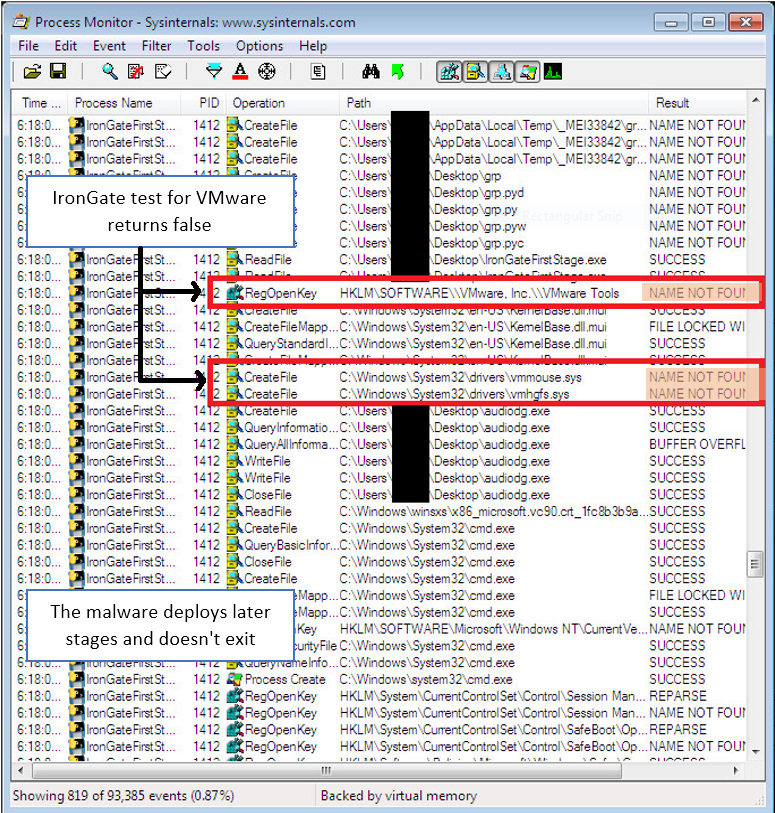Toggle Autoscroll in the toolbar
The image size is (775, 813).
[136, 72]
